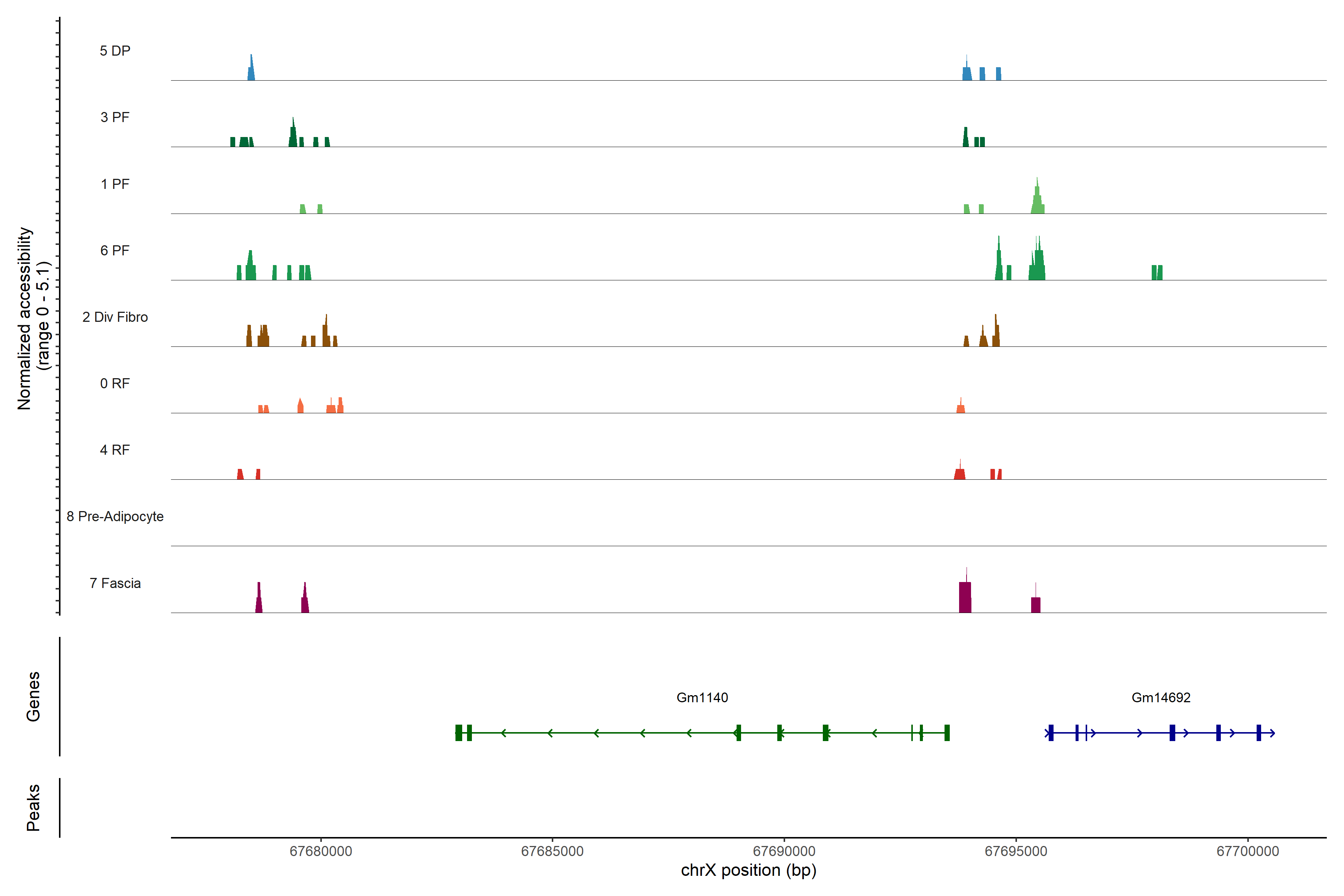This screenshot has height=896, width=1344.
Task: Click the 4 RF track label
Action: [x=115, y=450]
